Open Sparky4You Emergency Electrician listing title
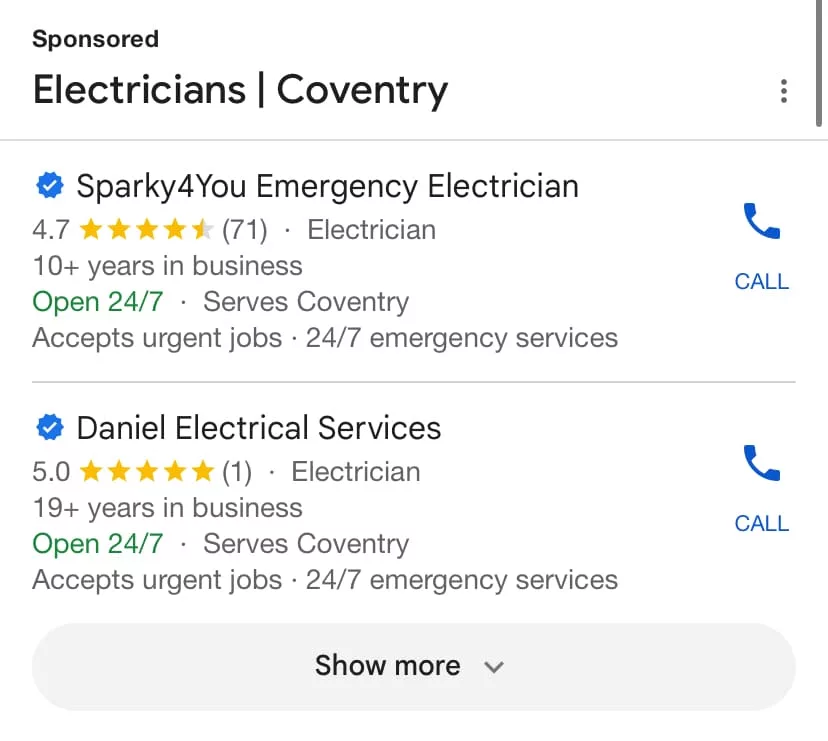Viewport: 828px width, 741px height. 327,186
